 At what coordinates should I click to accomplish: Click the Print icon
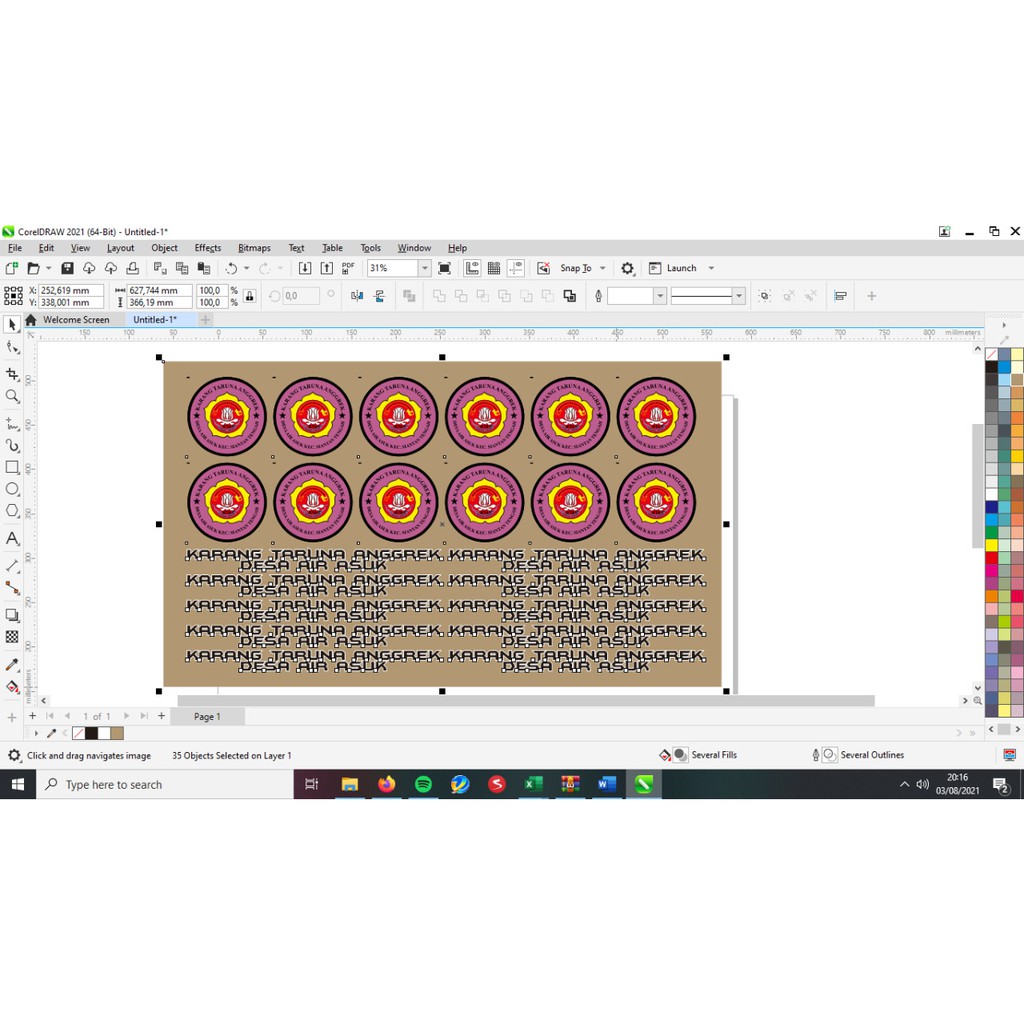[x=133, y=268]
